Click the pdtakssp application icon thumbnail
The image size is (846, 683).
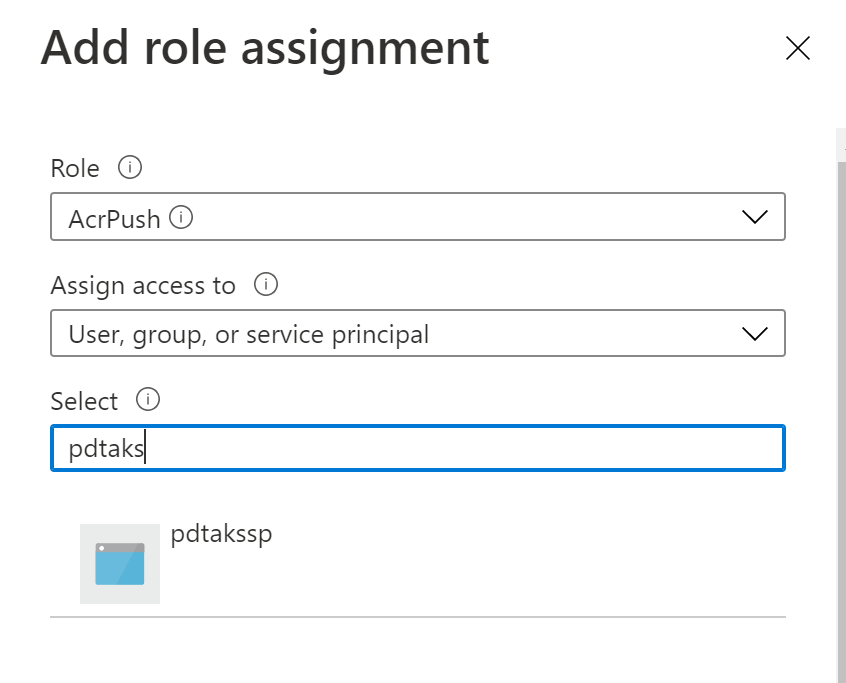click(119, 563)
